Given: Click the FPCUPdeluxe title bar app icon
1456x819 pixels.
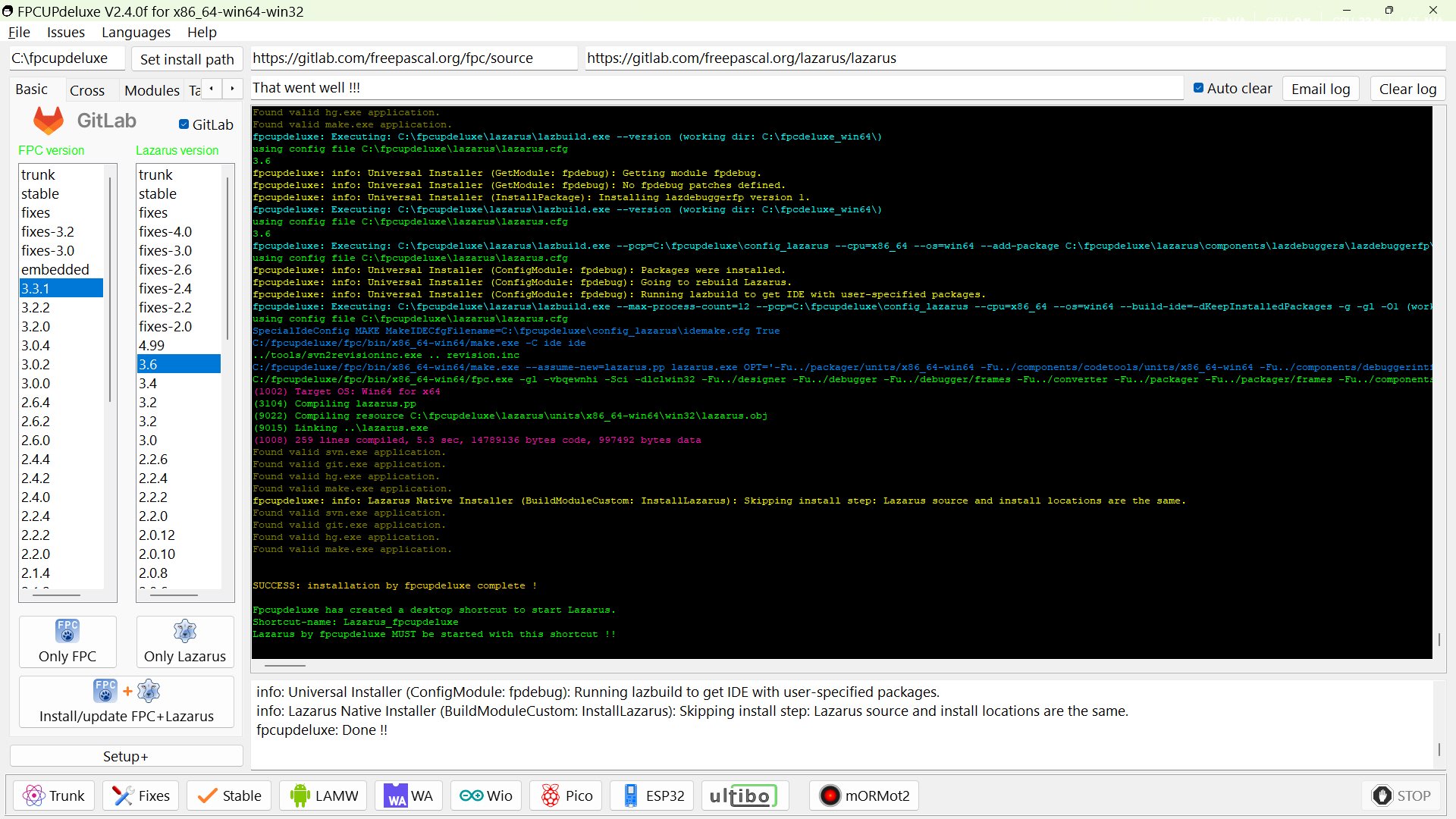Looking at the screenshot, I should click(8, 11).
